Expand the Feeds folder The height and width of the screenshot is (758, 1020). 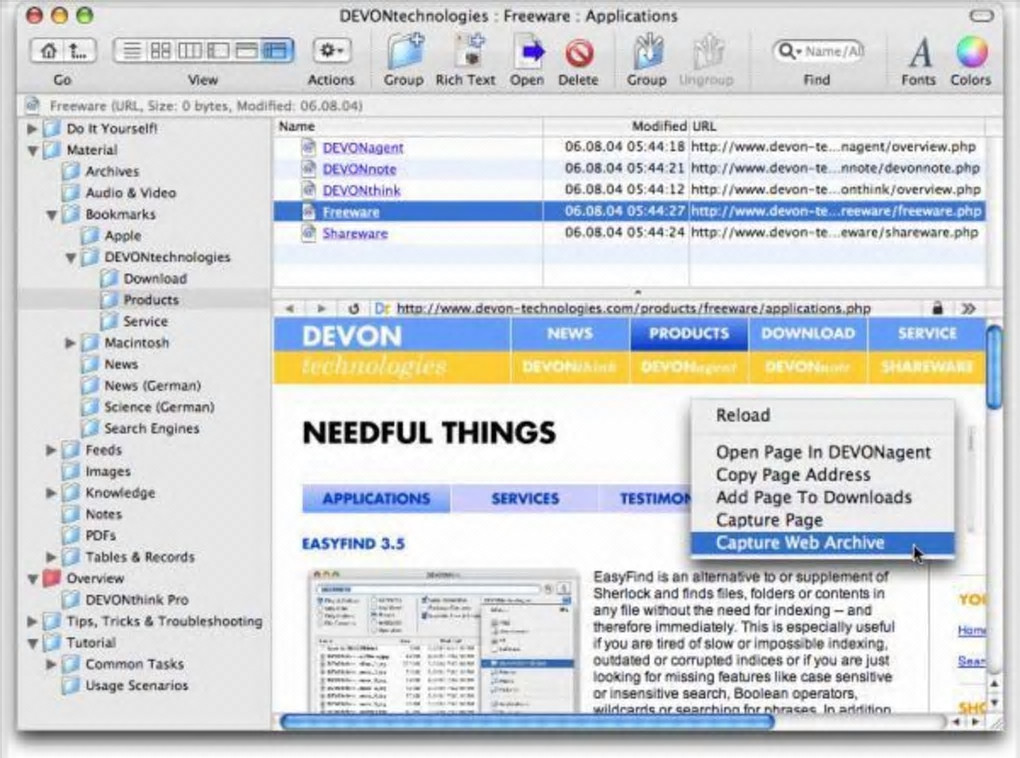tap(51, 450)
